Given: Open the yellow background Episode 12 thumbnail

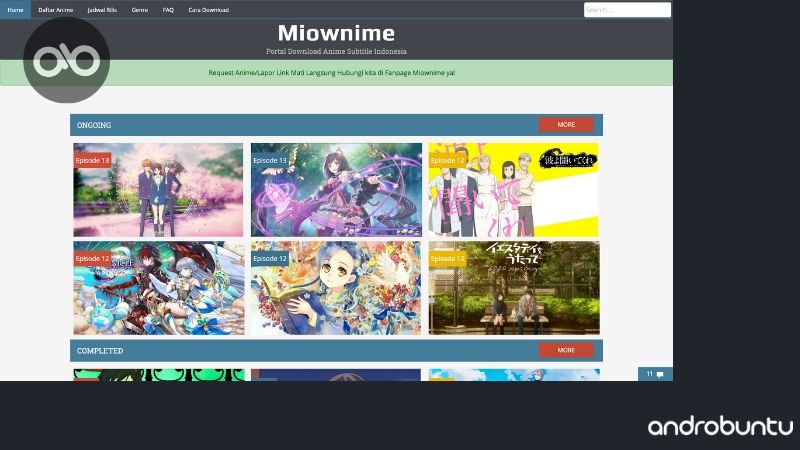Looking at the screenshot, I should pos(513,190).
